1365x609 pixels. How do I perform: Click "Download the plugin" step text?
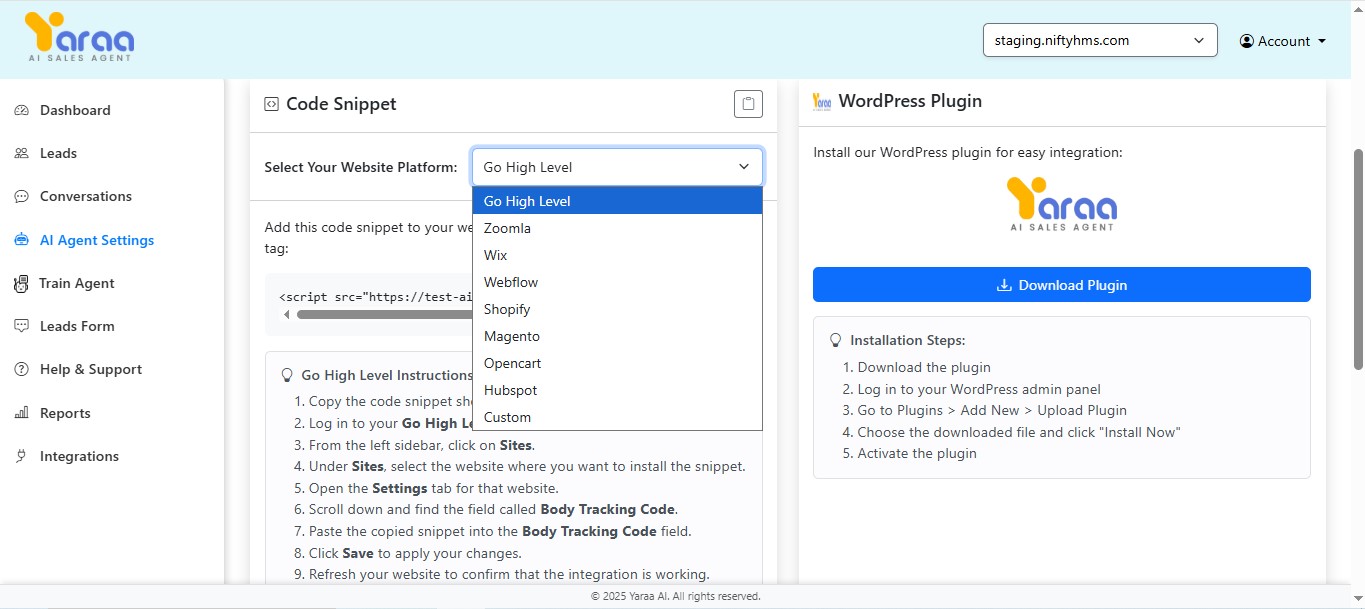click(924, 367)
